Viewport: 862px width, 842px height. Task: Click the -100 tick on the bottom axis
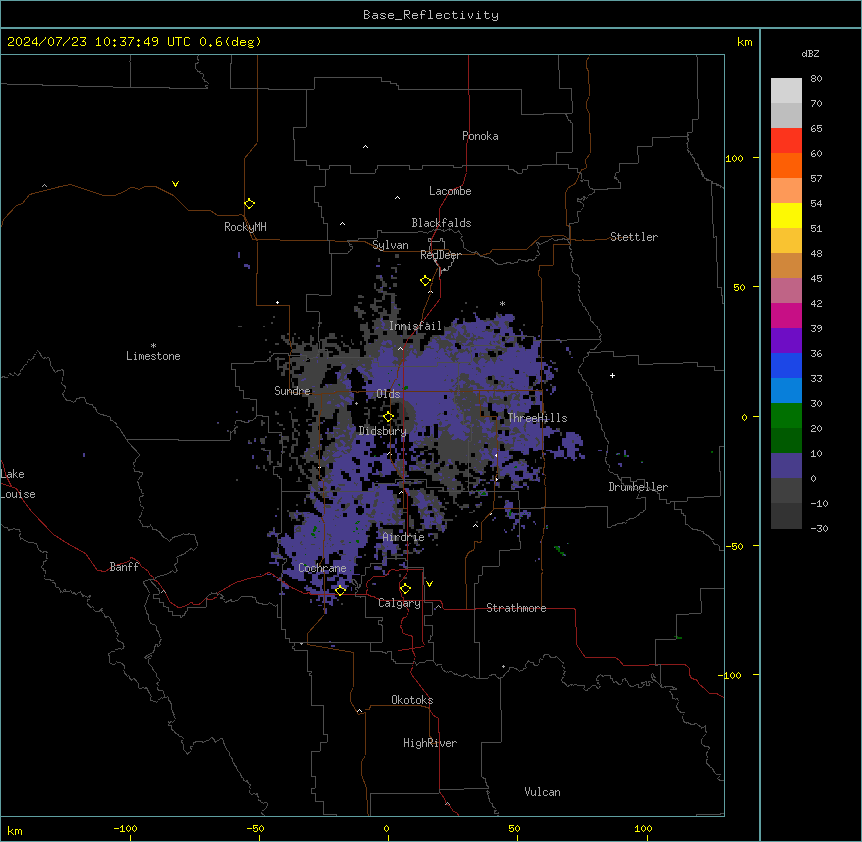(x=125, y=828)
